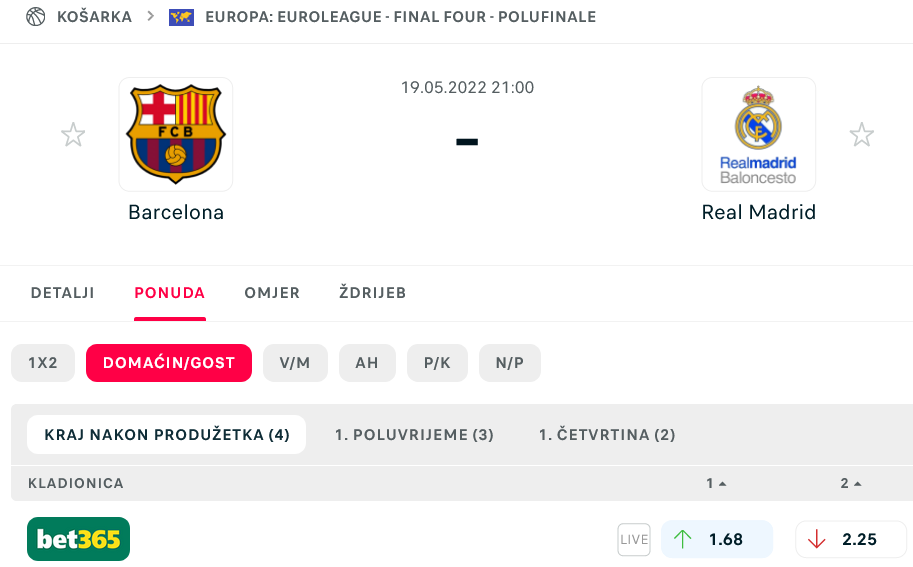
Task: Choose the AH bet type
Action: pyautogui.click(x=367, y=363)
